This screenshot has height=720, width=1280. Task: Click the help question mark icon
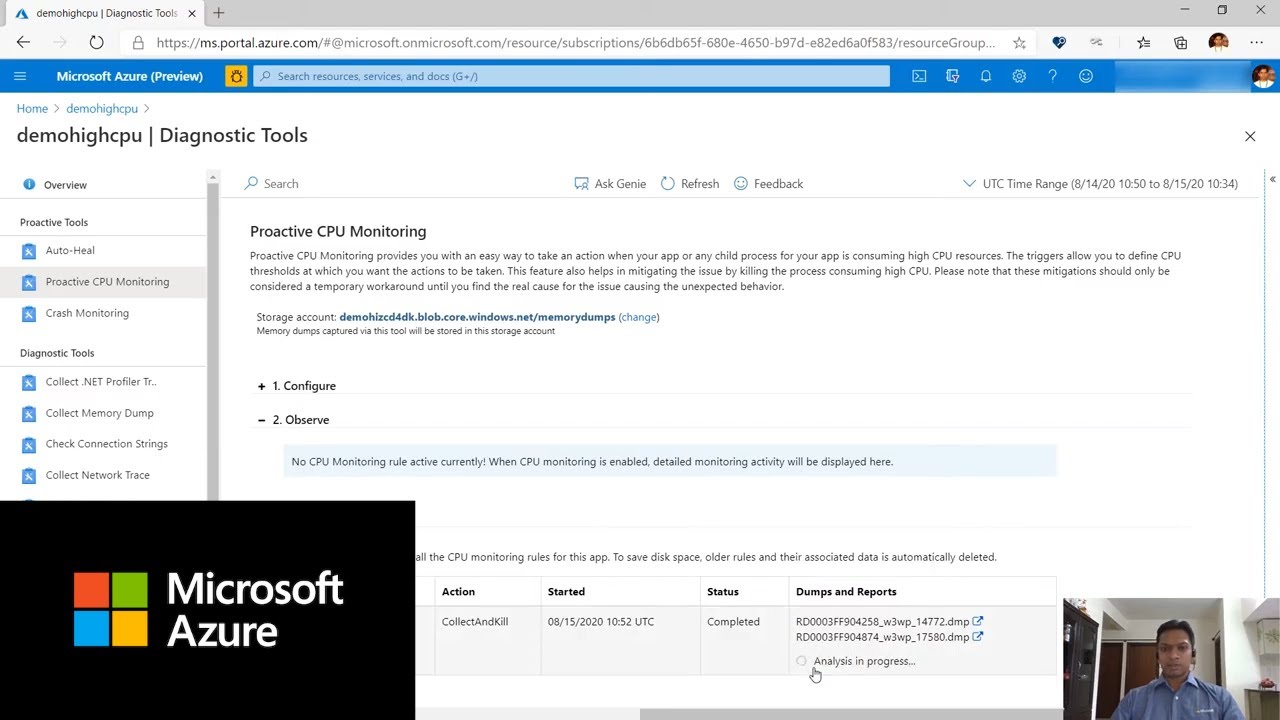[x=1052, y=76]
